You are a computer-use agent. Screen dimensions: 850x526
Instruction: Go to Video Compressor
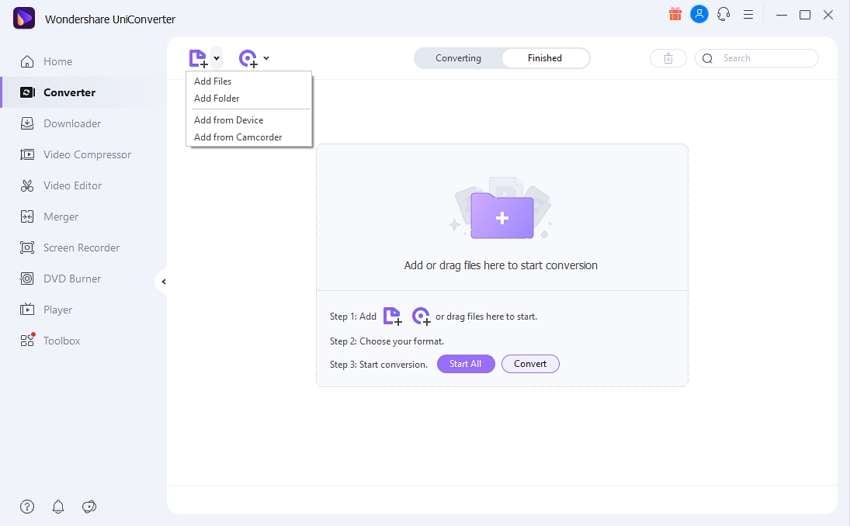(x=87, y=155)
